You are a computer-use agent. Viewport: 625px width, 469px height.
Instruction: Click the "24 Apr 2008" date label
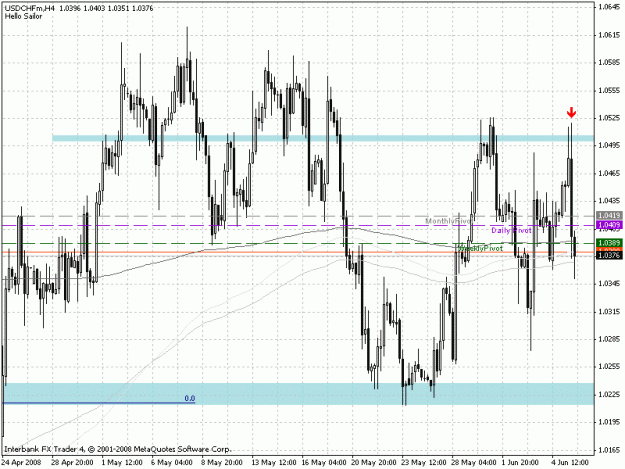click(21, 462)
